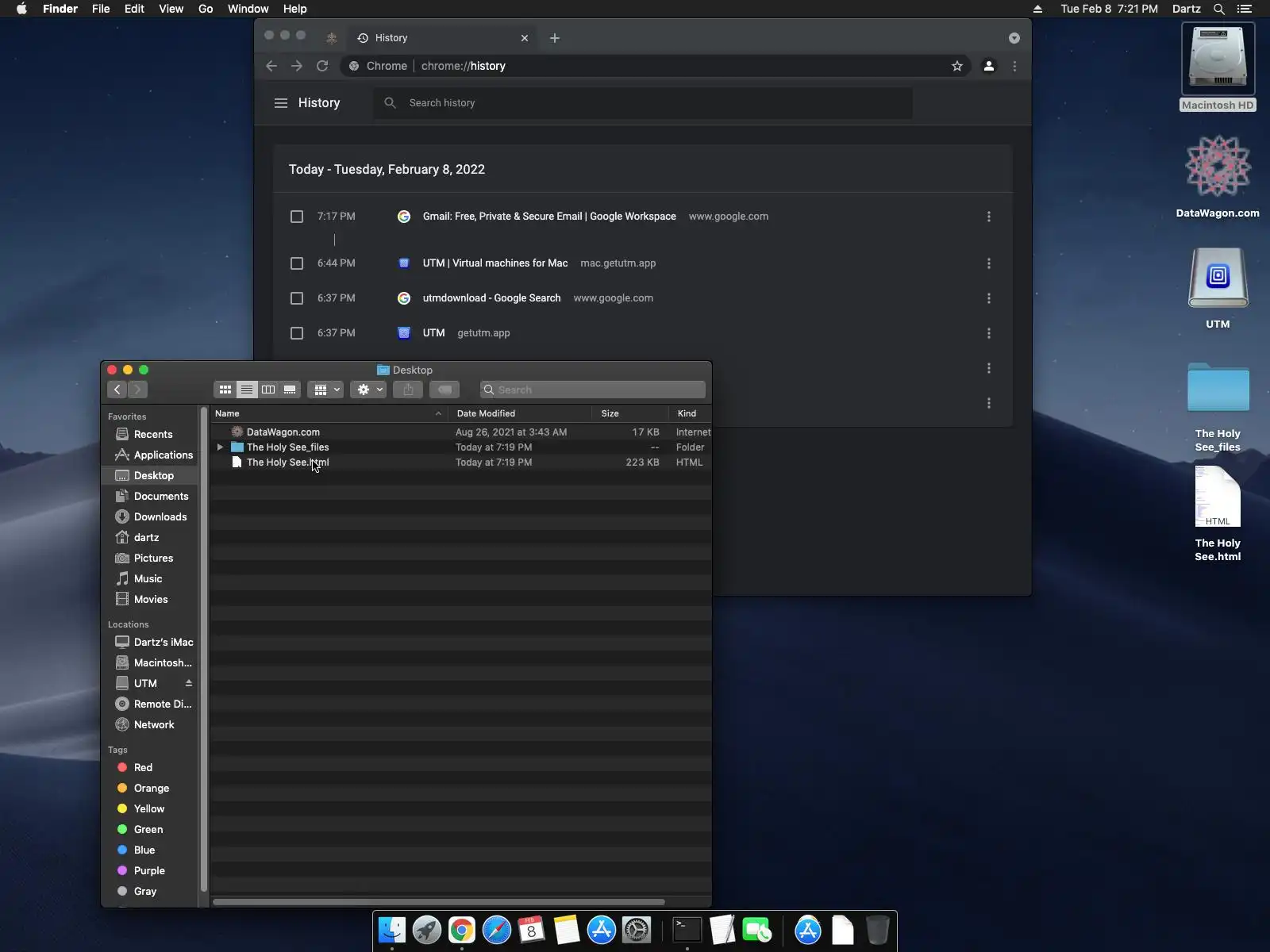
Task: Open more actions for the Gmail history entry
Action: point(989,217)
